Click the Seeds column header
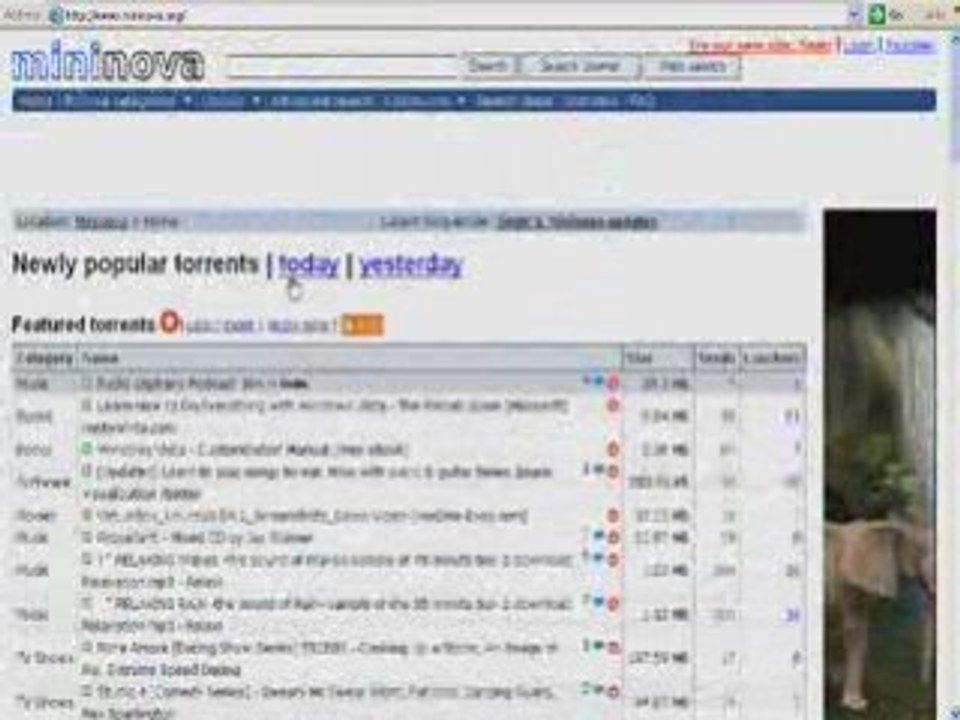The width and height of the screenshot is (960, 720). (716, 358)
